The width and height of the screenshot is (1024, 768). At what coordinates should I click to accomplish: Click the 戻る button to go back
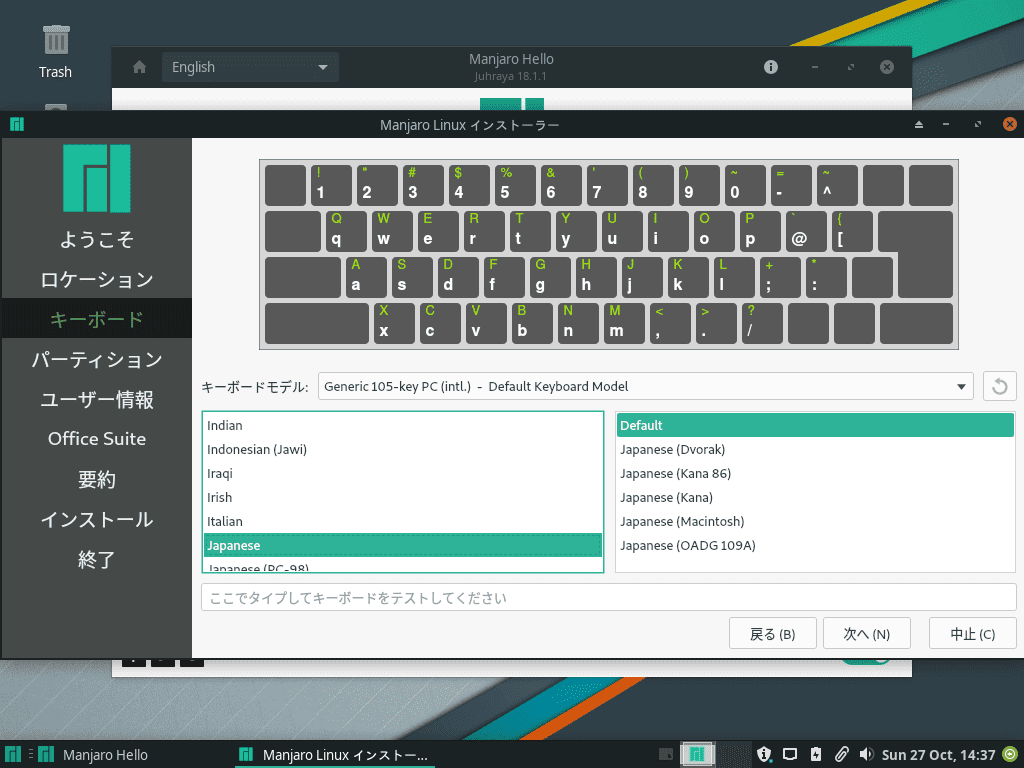coord(772,632)
